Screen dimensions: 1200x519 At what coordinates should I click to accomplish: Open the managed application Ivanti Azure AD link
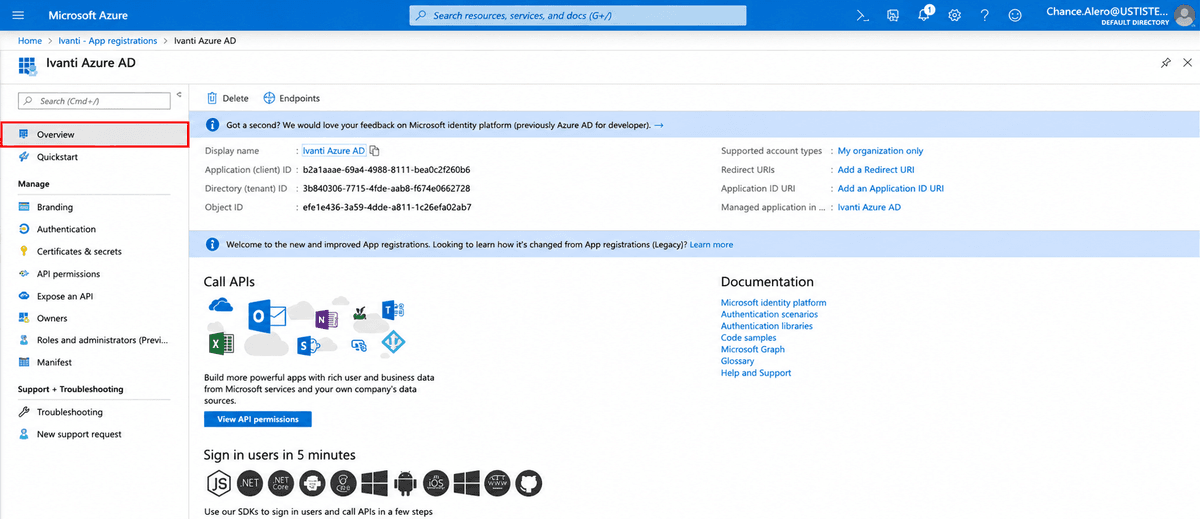[x=869, y=207]
